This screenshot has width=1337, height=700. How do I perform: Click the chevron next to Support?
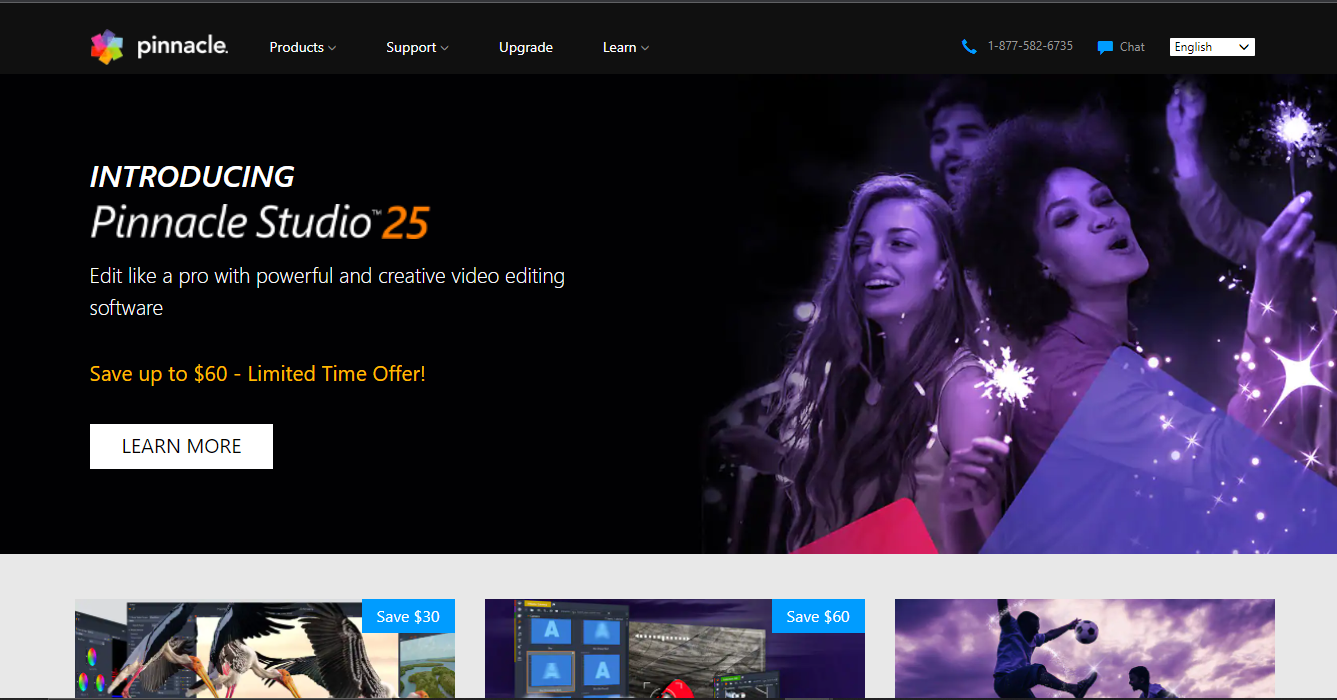click(x=444, y=48)
